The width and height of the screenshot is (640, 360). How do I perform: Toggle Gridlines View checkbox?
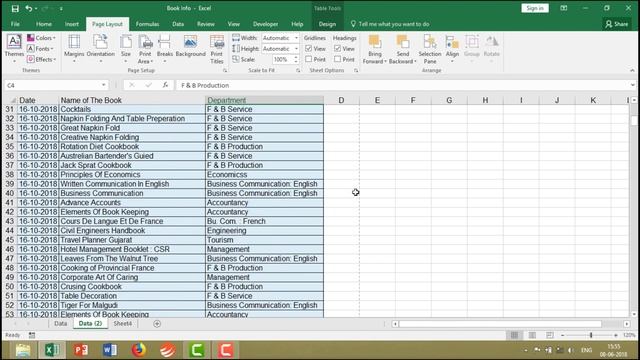(x=309, y=49)
